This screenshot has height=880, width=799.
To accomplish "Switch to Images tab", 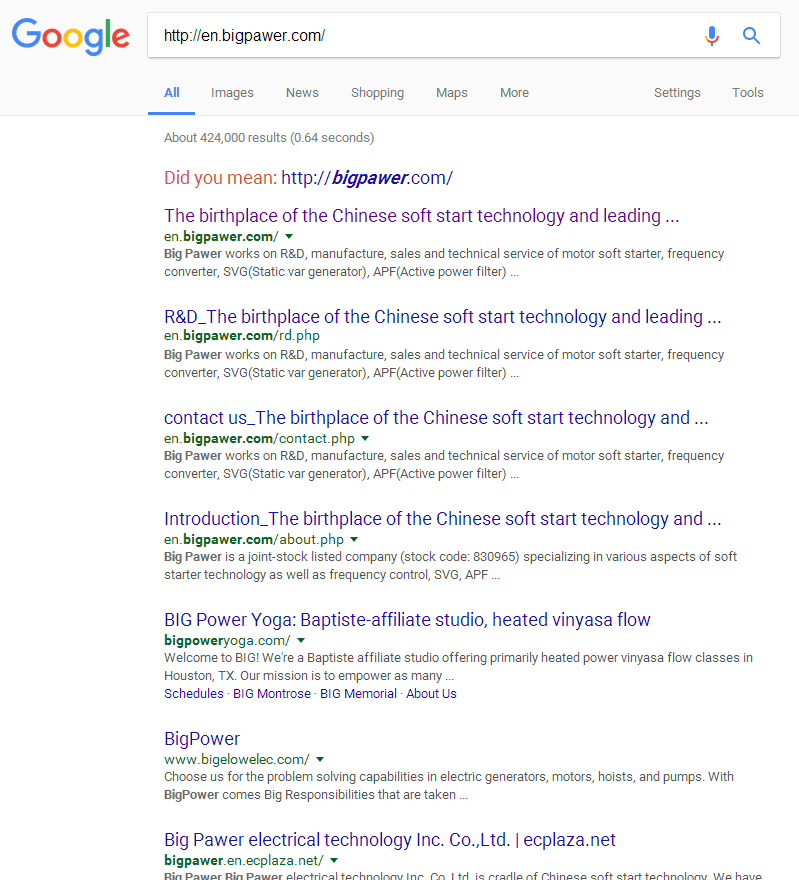I will (x=232, y=93).
